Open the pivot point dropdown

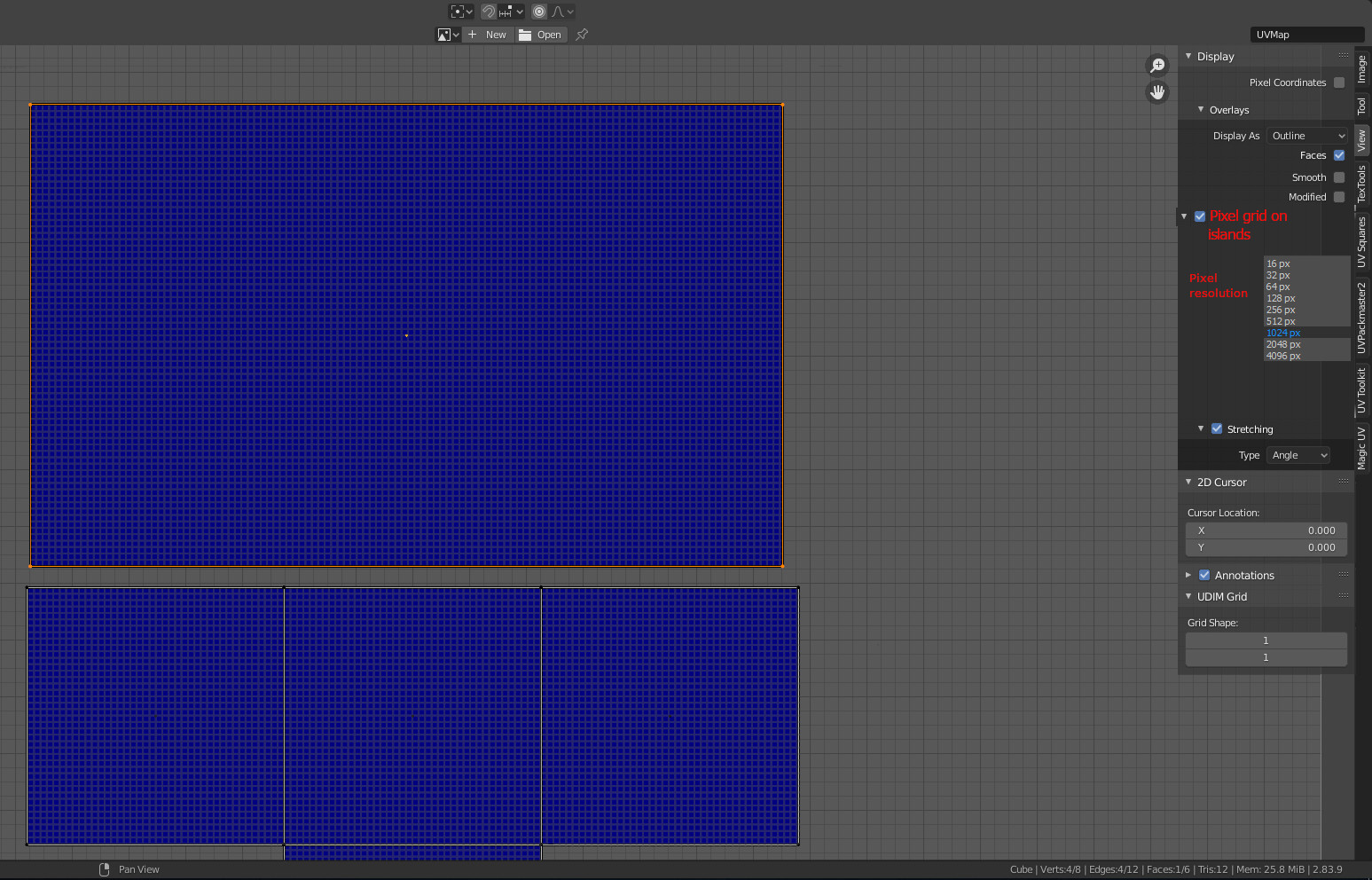point(461,12)
